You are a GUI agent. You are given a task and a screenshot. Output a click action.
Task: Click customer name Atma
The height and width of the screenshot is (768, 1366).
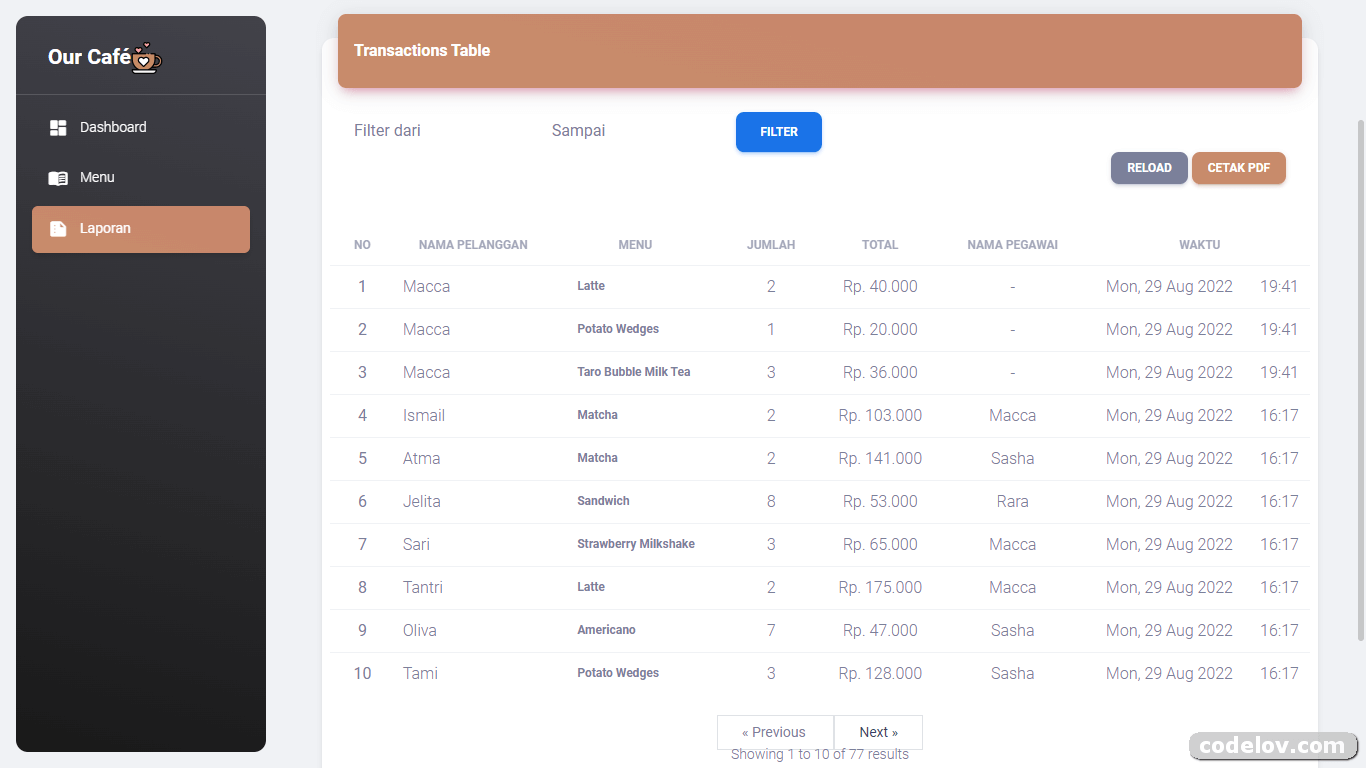click(422, 458)
